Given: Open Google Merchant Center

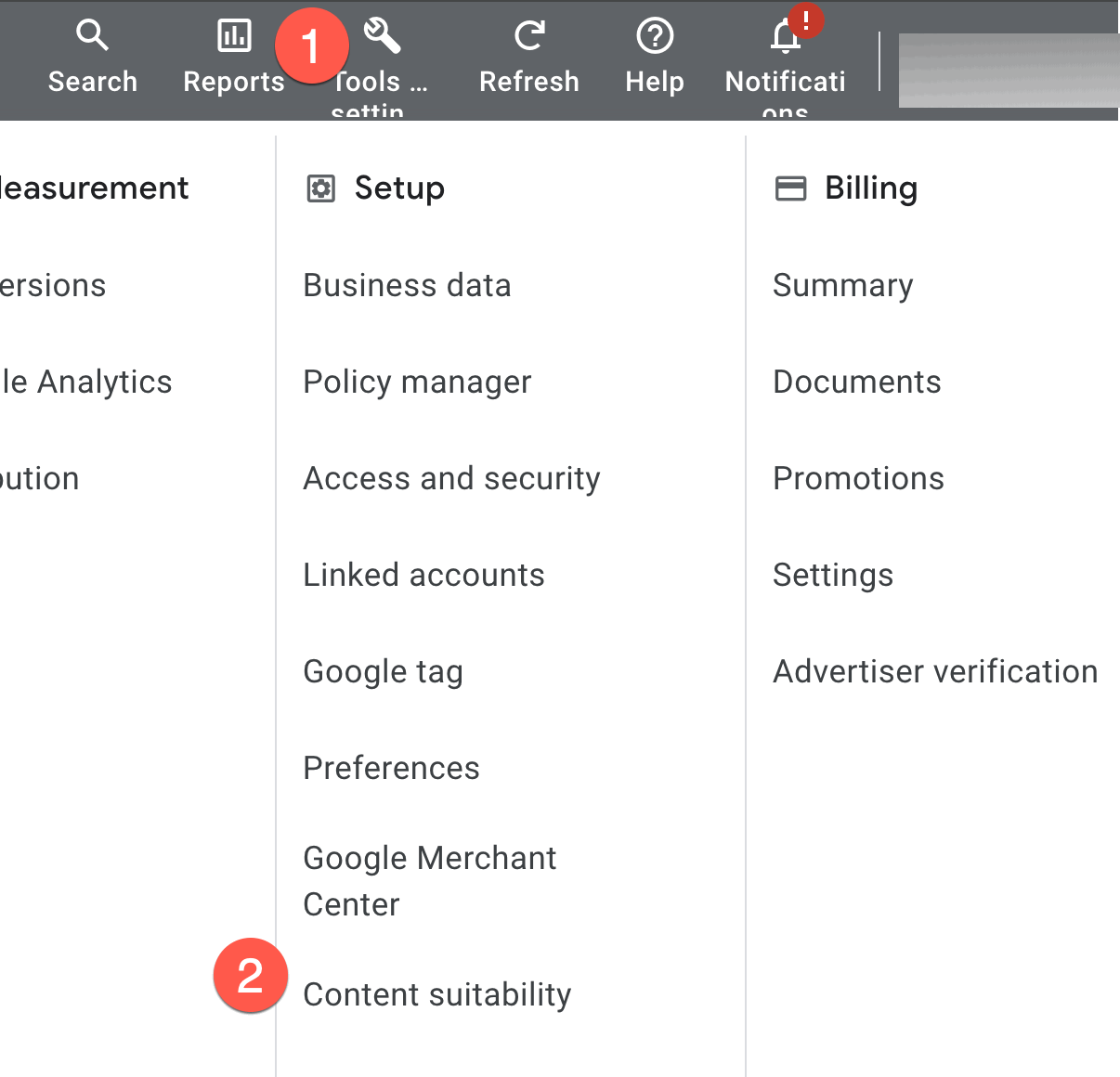Looking at the screenshot, I should point(429,880).
